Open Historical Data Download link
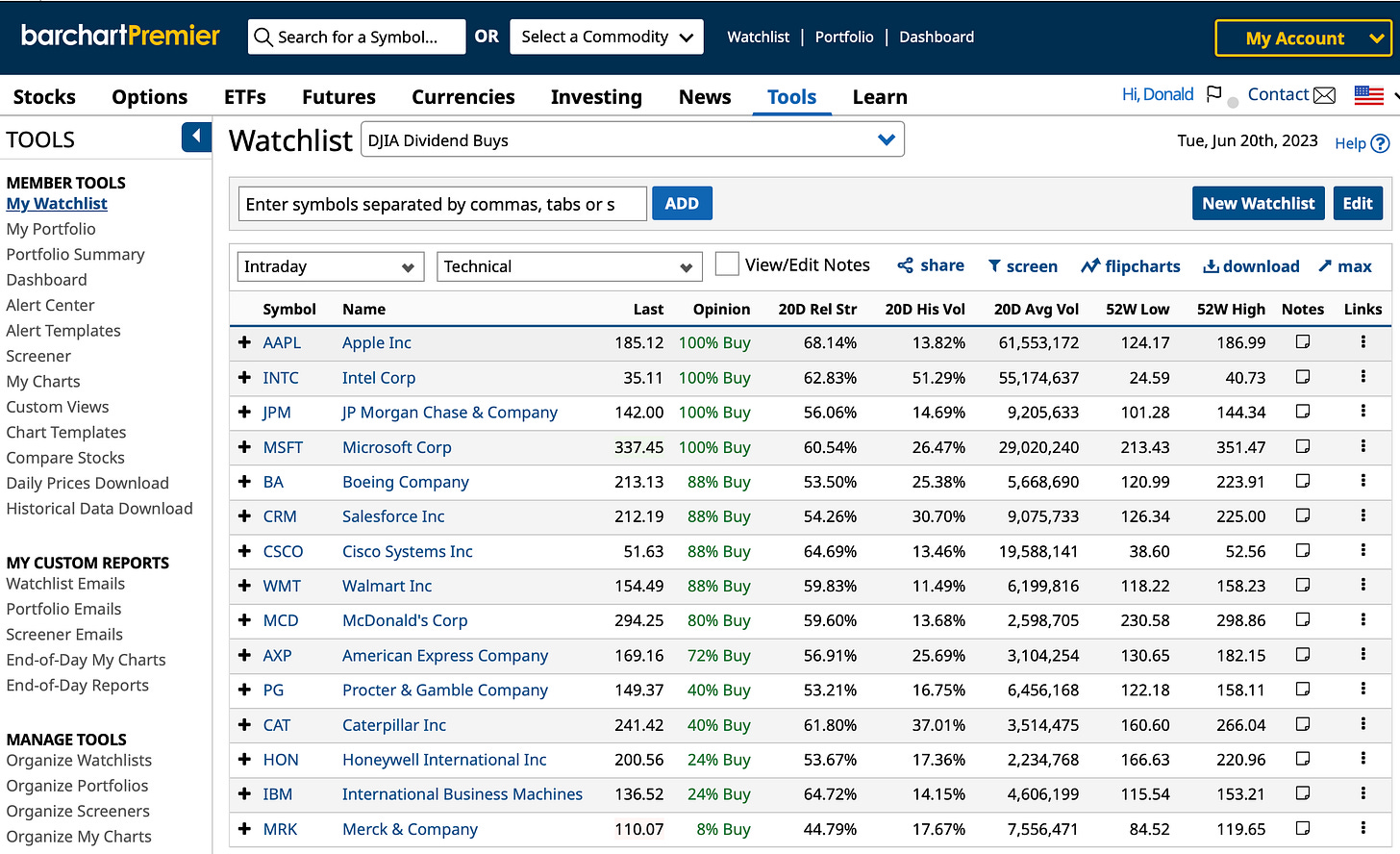Screen dimensions: 1400x854 click(99, 508)
